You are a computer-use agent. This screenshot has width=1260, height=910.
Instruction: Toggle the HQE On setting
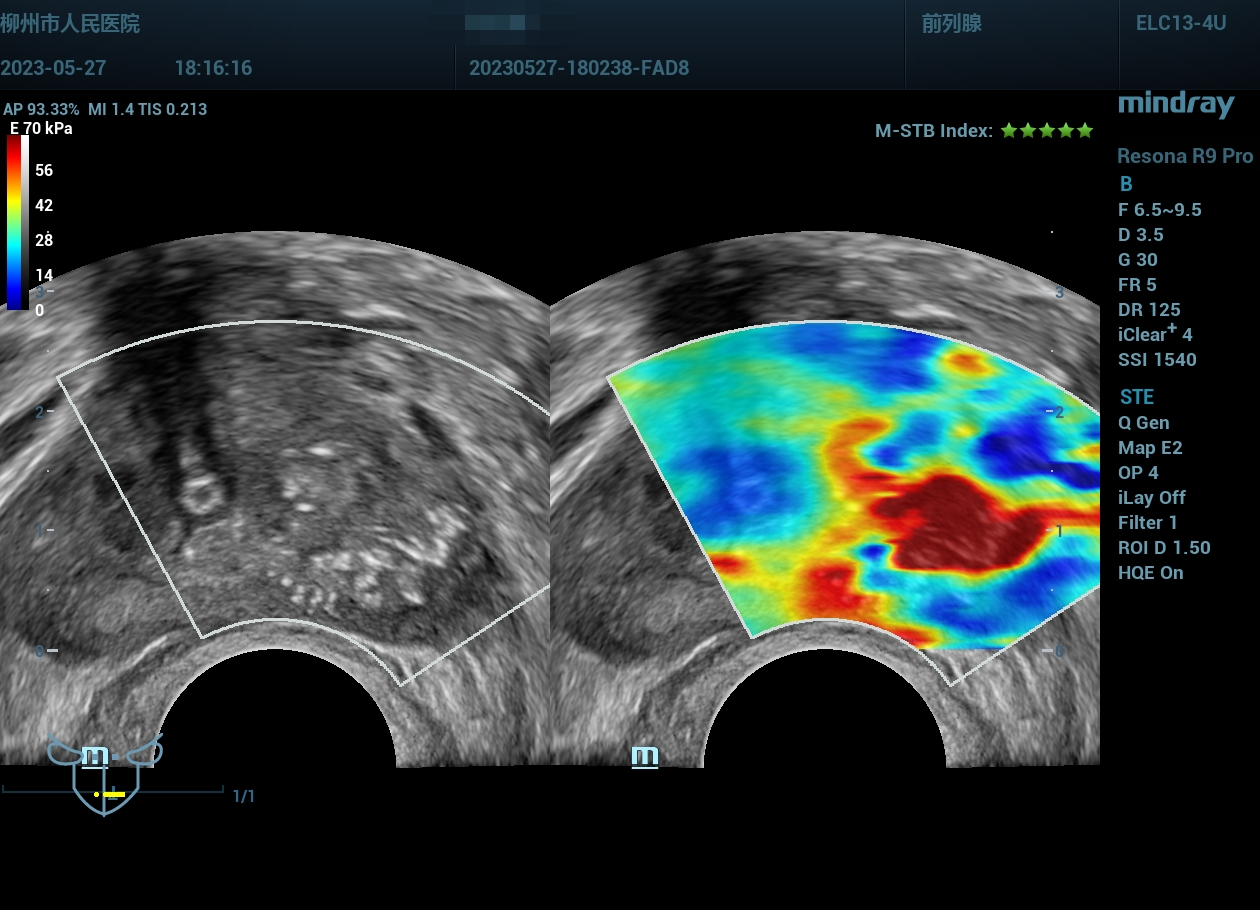[x=1150, y=573]
